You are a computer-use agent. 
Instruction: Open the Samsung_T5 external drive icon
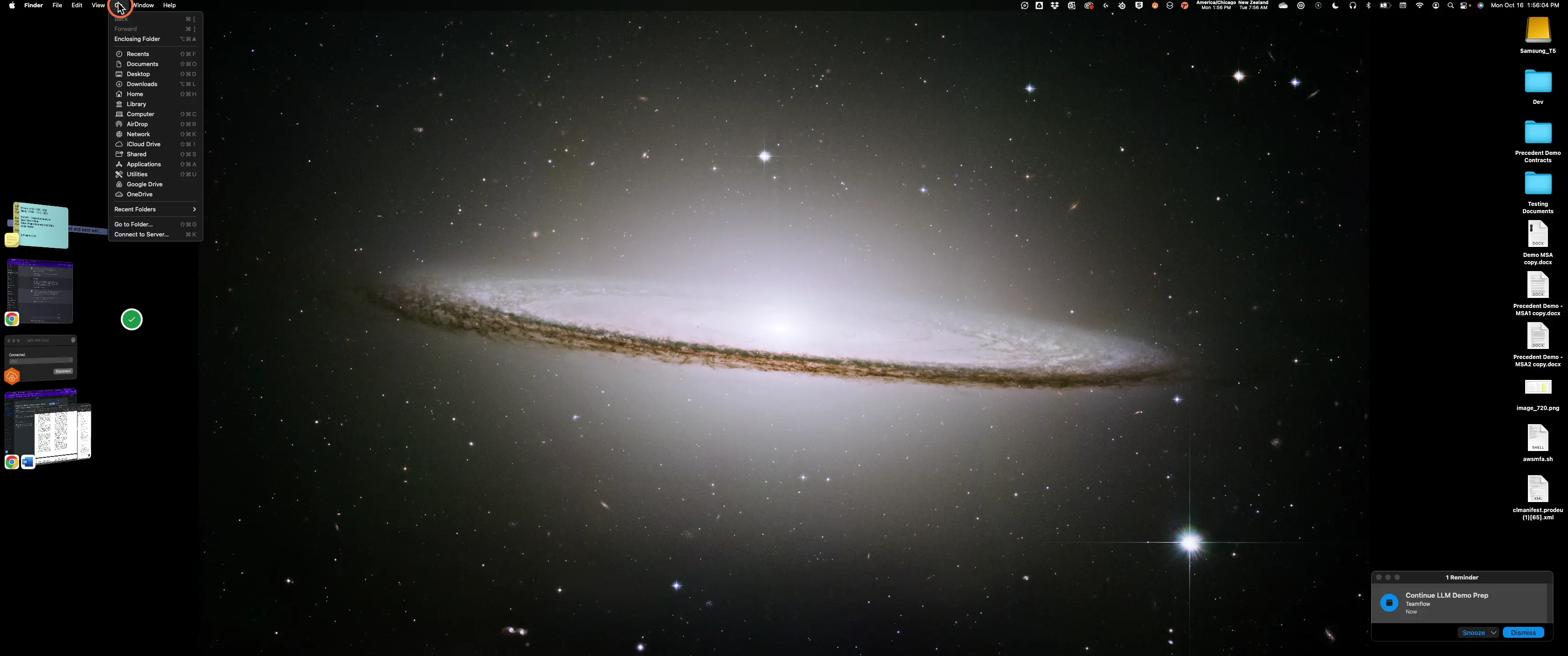(1537, 29)
